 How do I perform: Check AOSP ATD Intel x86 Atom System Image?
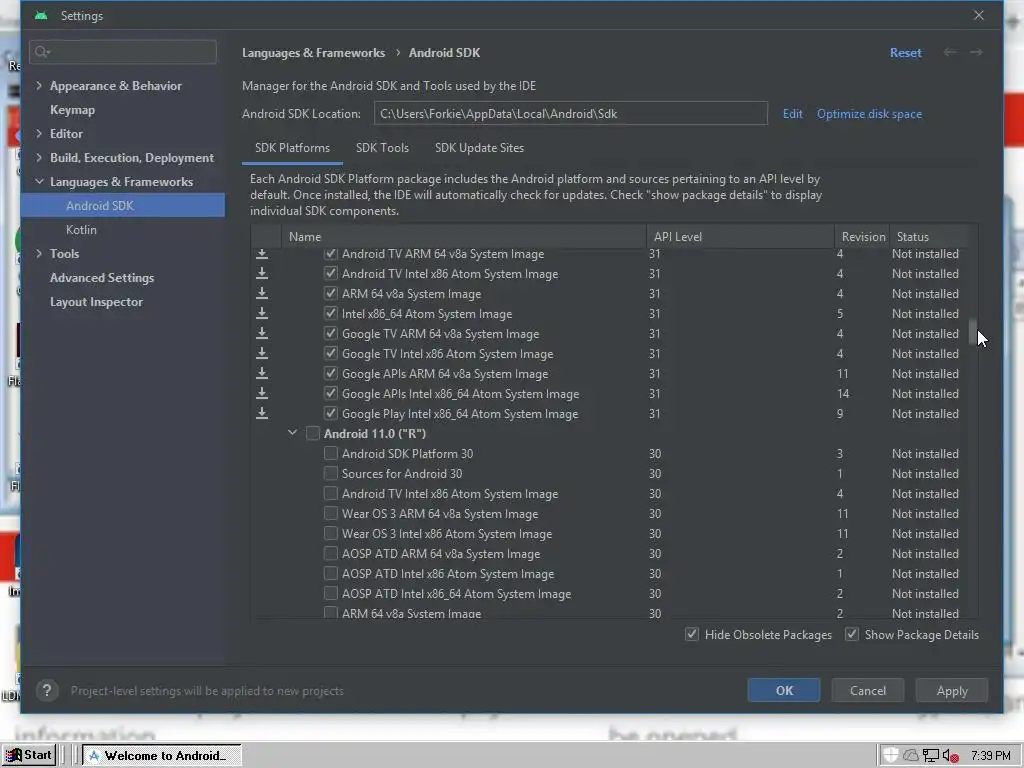(330, 573)
